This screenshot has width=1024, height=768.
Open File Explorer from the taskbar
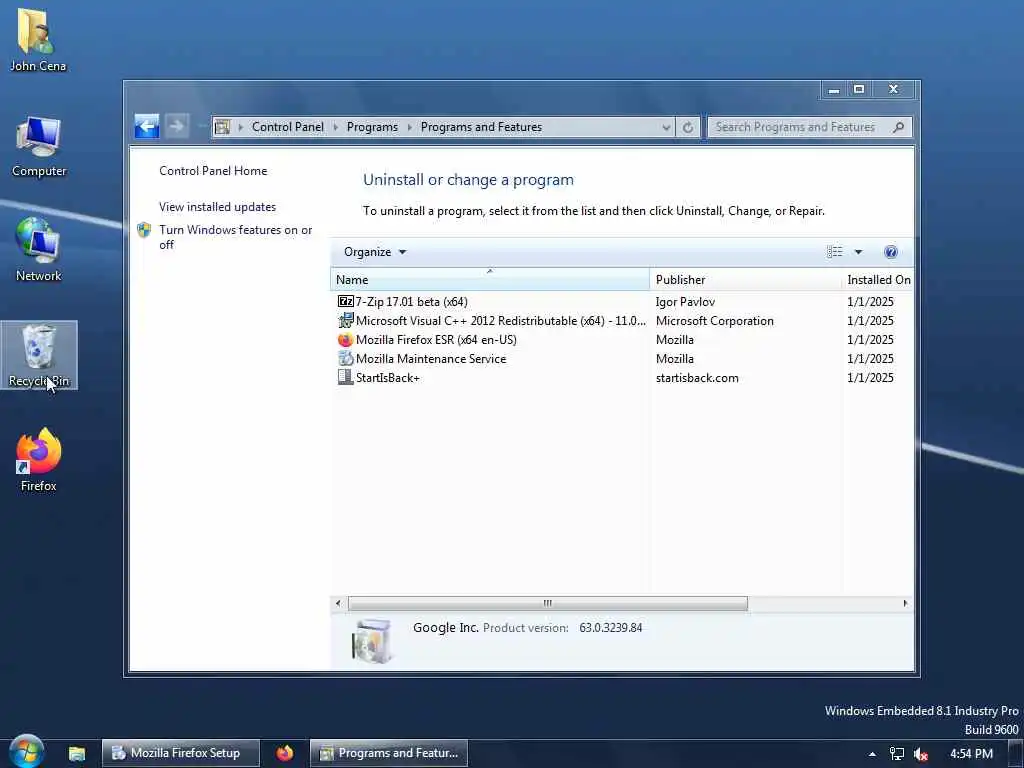(77, 753)
